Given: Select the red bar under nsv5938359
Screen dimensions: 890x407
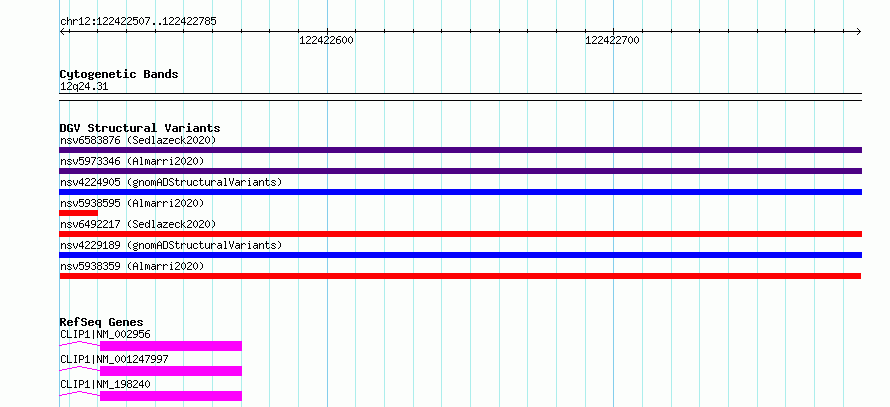Looking at the screenshot, I should (x=460, y=276).
